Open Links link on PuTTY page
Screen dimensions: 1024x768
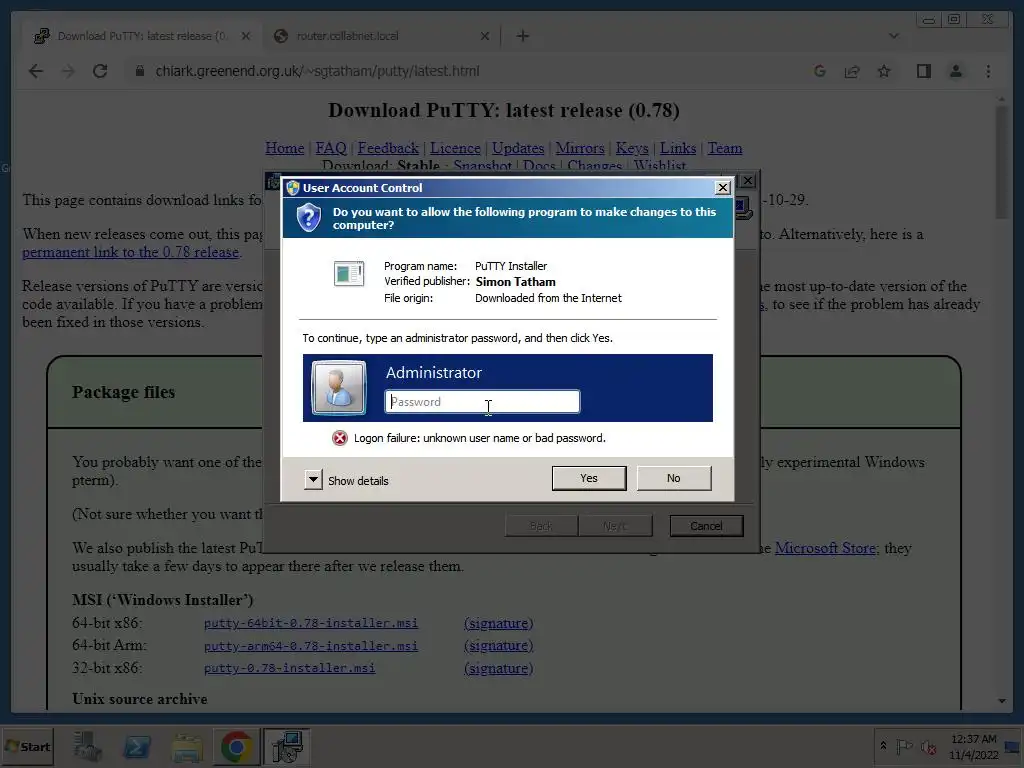[x=678, y=148]
